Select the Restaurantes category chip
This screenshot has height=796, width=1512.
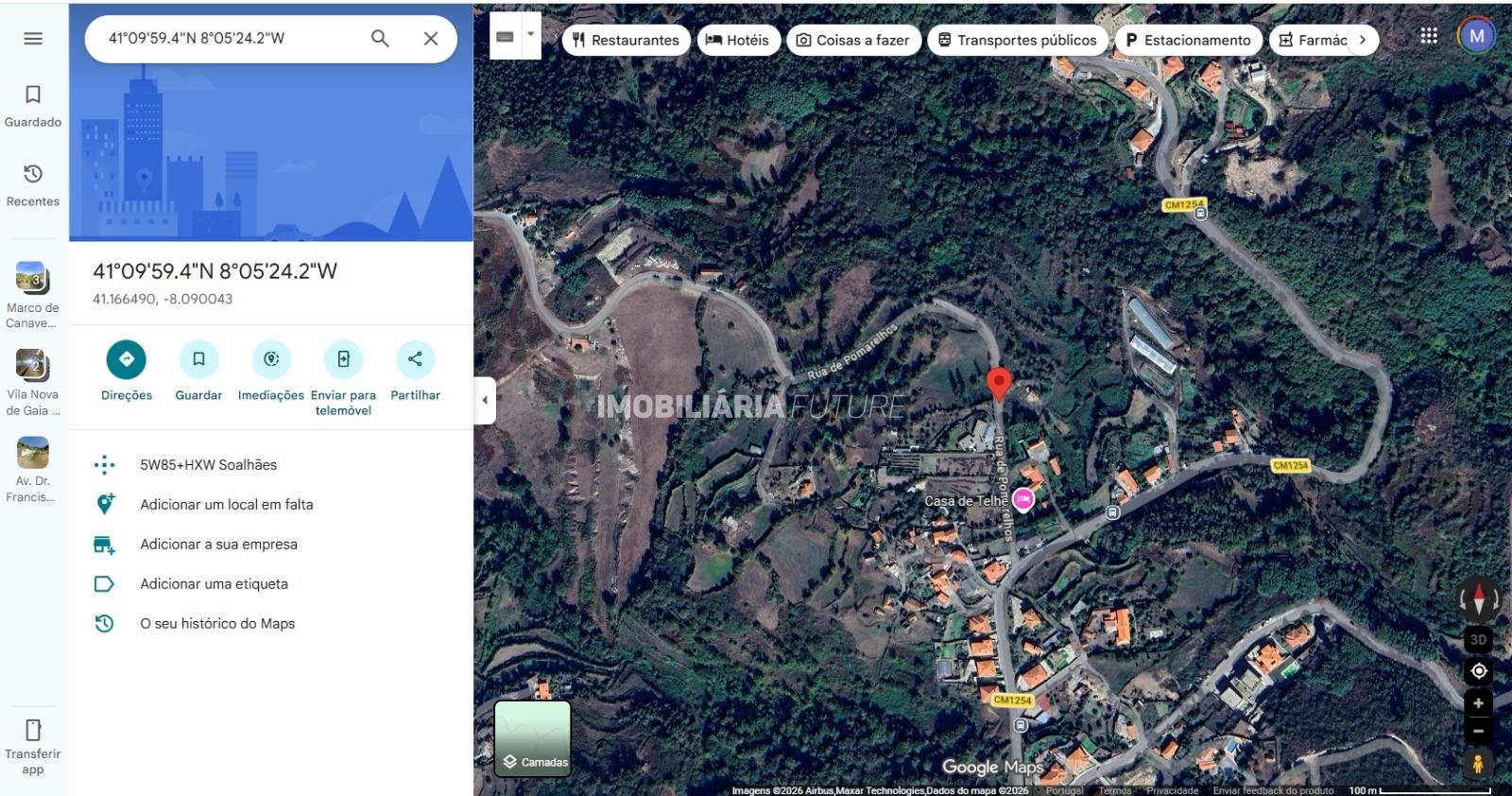point(626,40)
